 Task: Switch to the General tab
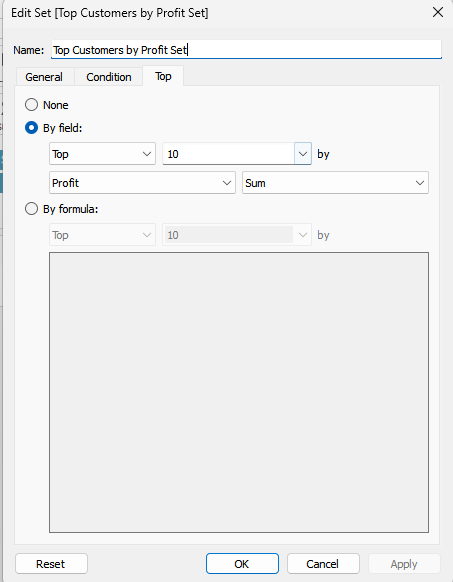click(x=44, y=77)
